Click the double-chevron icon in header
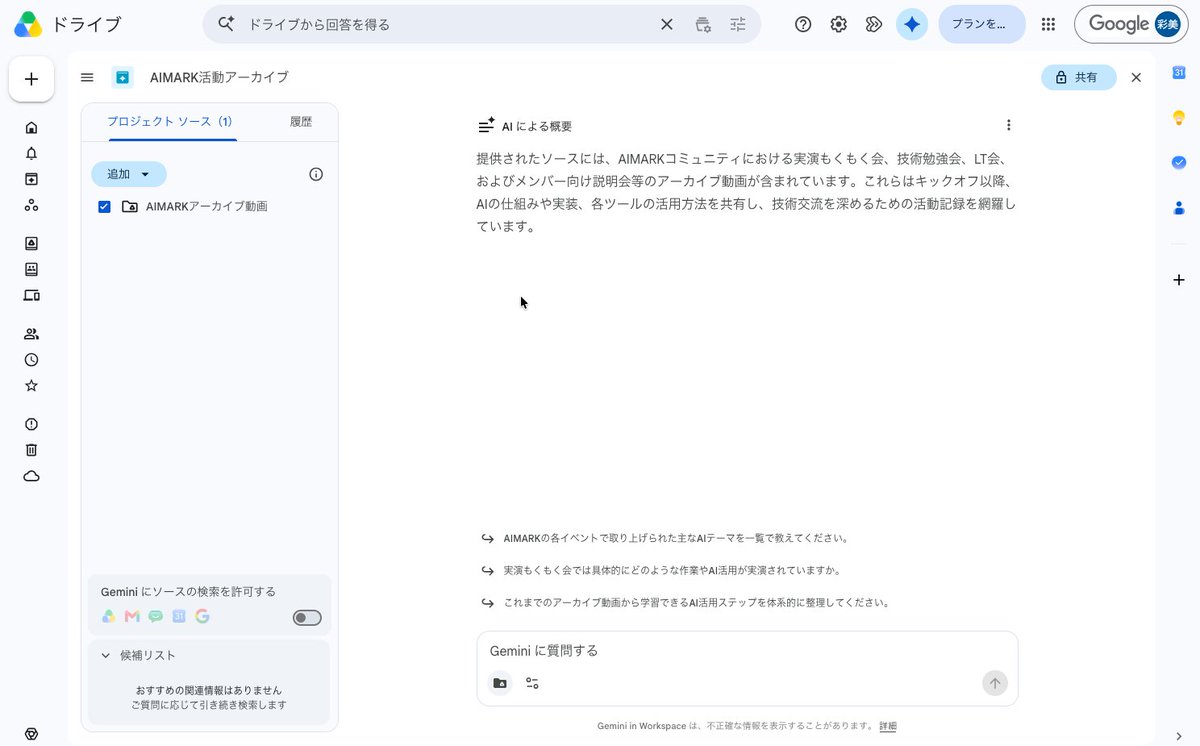 point(874,24)
